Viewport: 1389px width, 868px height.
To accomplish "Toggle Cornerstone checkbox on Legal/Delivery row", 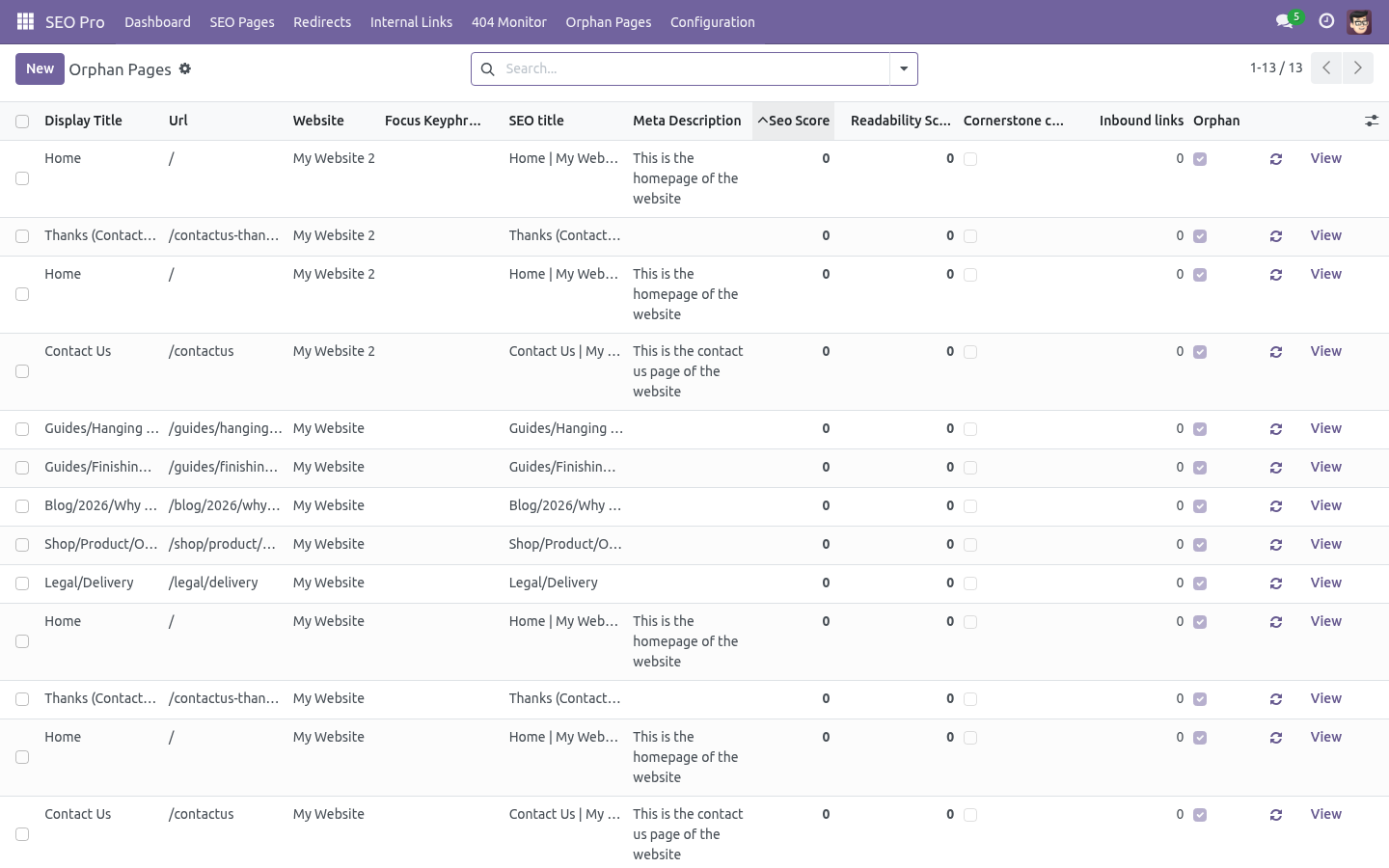I will [x=970, y=583].
